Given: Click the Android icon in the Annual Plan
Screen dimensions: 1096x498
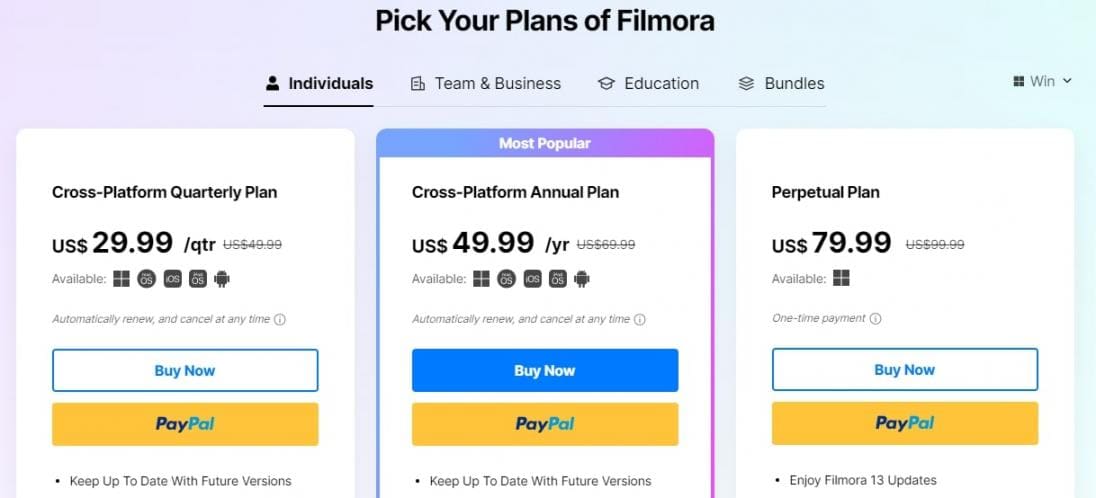Looking at the screenshot, I should click(x=582, y=279).
